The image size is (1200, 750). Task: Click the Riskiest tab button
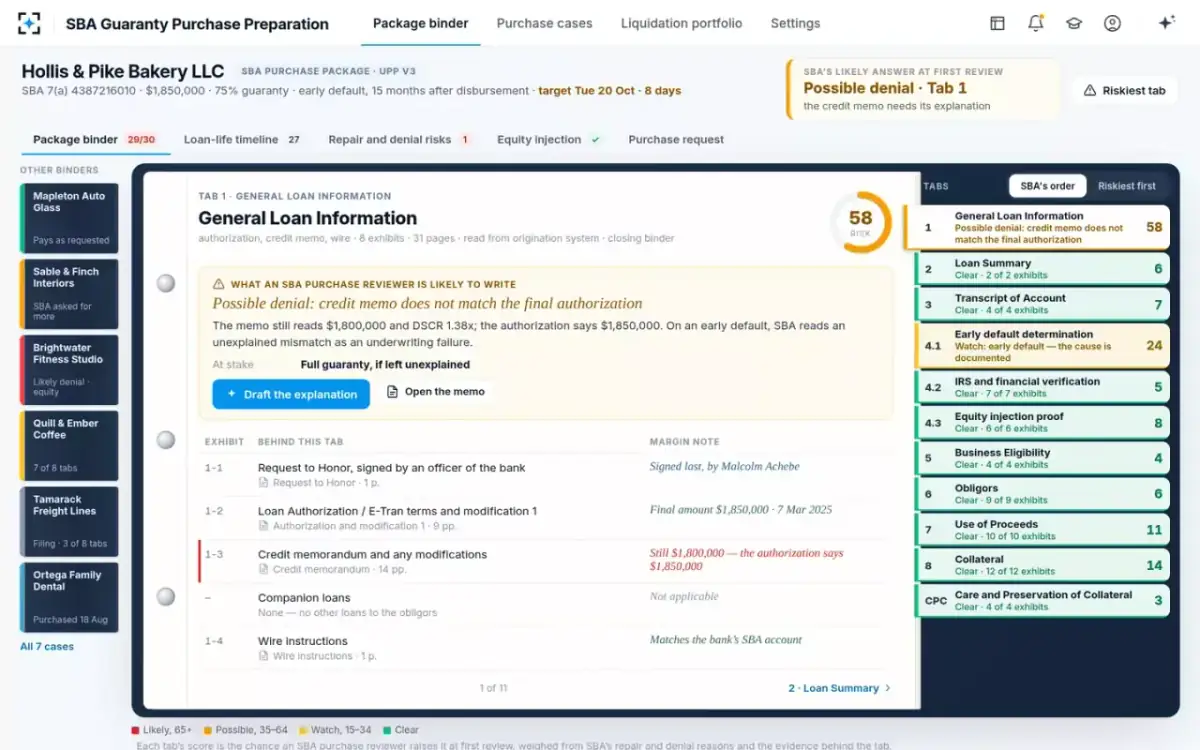pyautogui.click(x=1124, y=91)
